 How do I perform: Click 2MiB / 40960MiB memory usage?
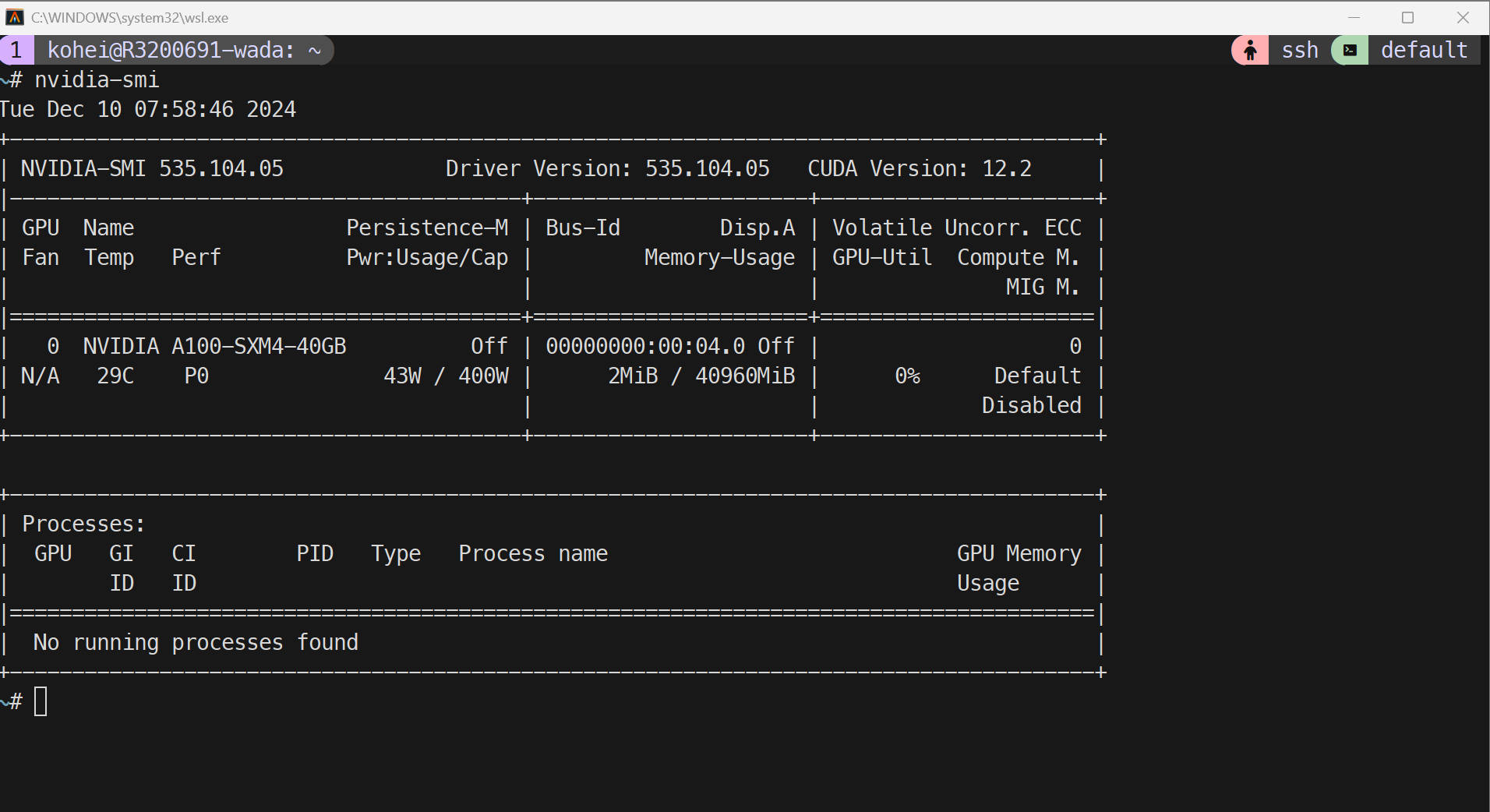point(701,376)
